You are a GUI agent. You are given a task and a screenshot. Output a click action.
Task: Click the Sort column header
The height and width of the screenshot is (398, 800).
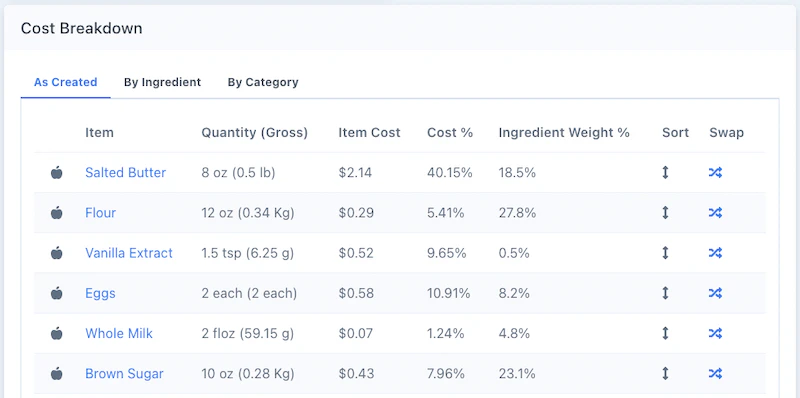click(x=676, y=133)
